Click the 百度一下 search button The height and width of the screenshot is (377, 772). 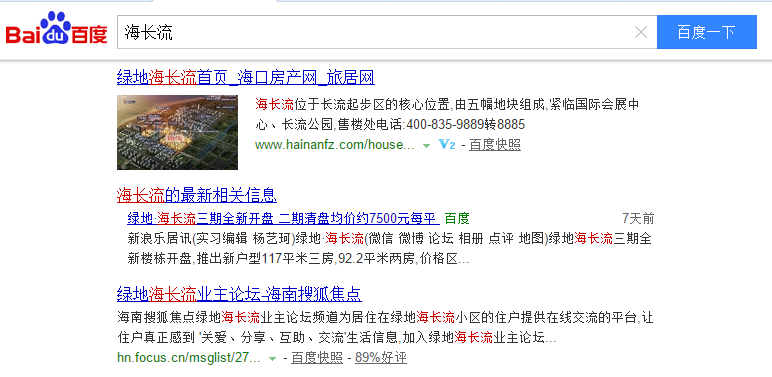707,32
